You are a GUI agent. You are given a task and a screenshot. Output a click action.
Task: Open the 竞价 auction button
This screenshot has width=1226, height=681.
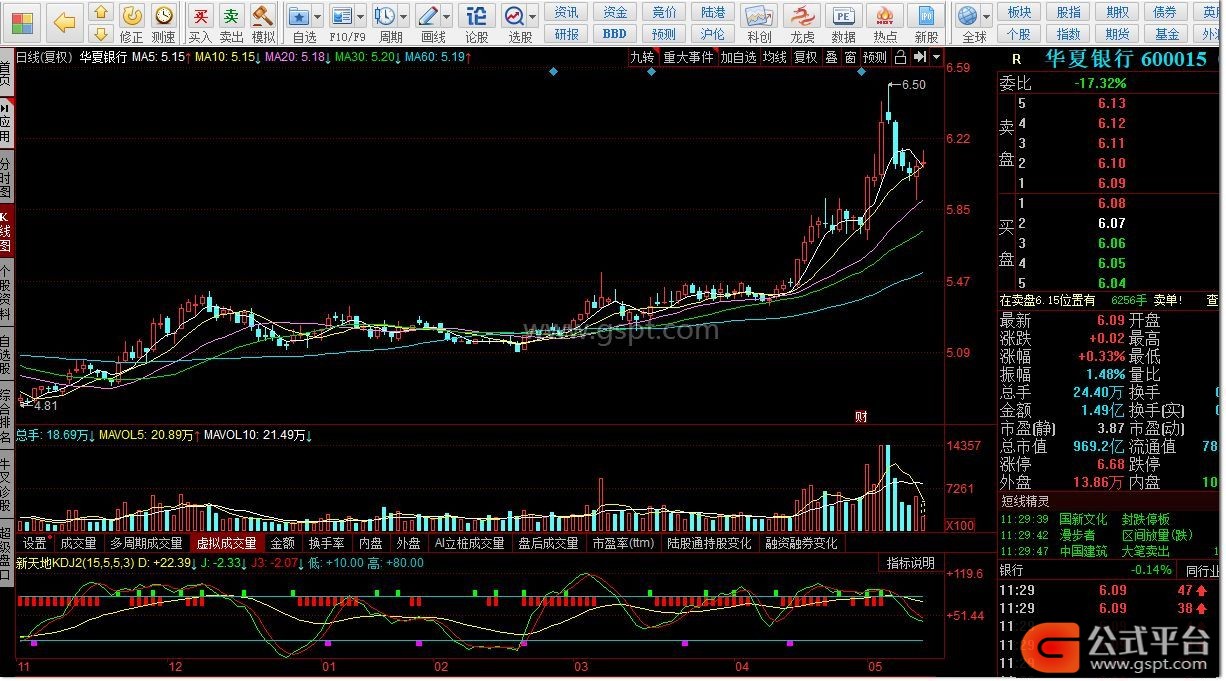664,12
